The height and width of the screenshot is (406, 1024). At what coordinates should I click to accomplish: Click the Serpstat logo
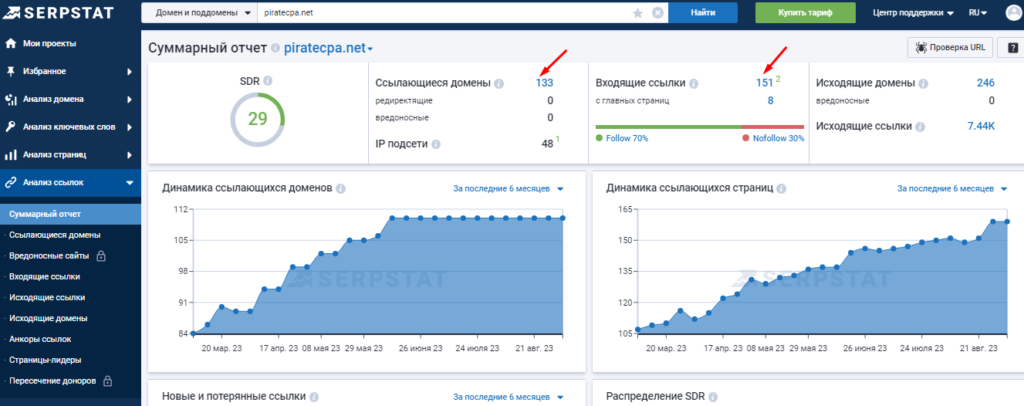tap(57, 12)
